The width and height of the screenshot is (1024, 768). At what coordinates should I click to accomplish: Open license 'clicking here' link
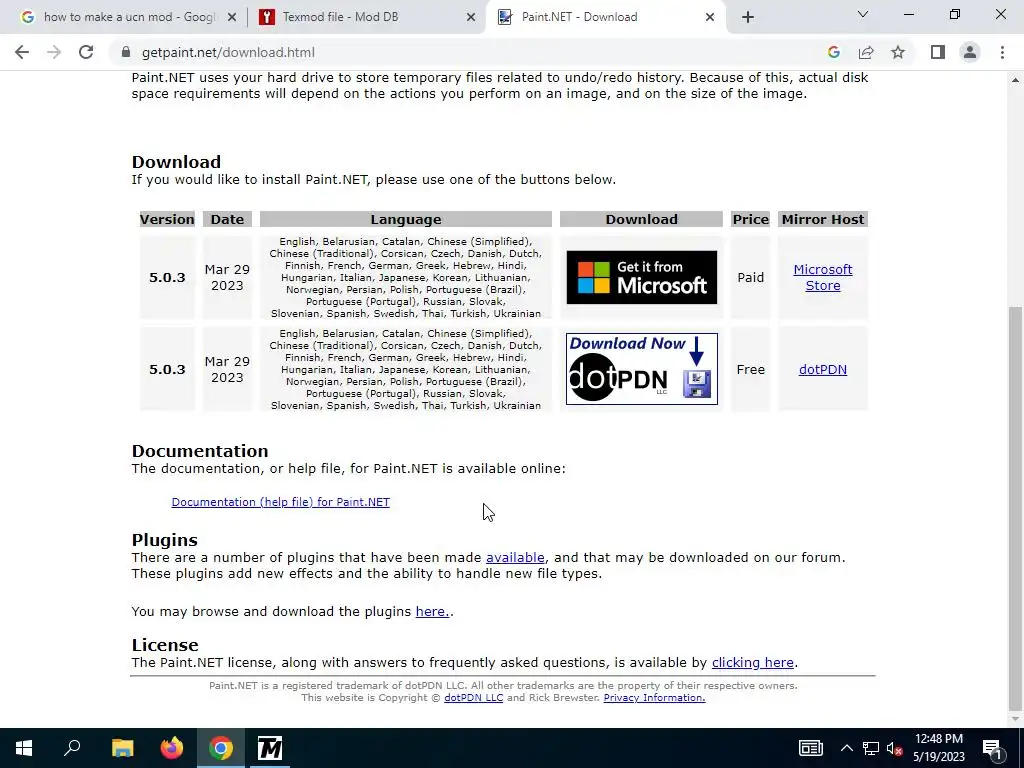pyautogui.click(x=752, y=663)
